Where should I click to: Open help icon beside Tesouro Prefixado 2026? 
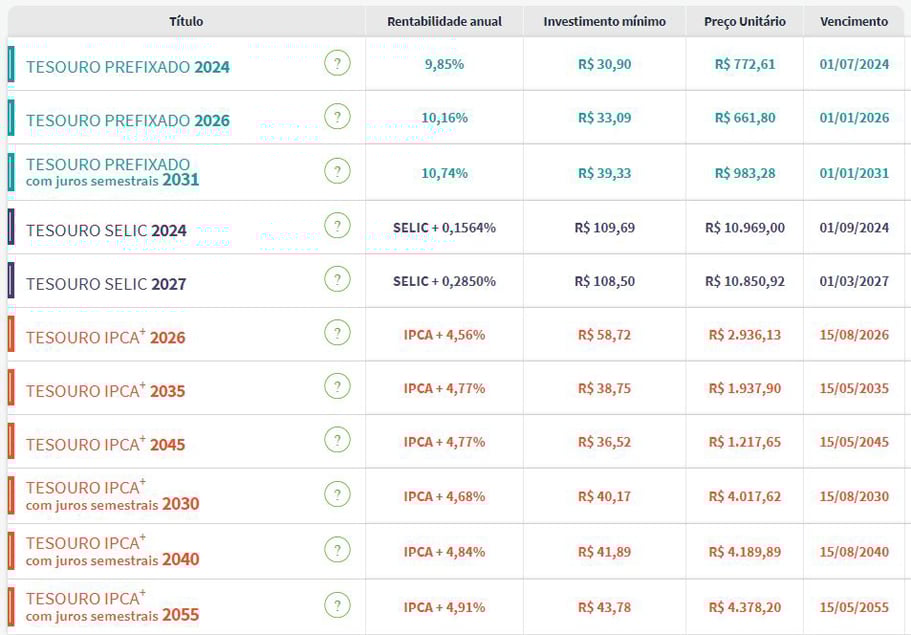click(x=337, y=117)
